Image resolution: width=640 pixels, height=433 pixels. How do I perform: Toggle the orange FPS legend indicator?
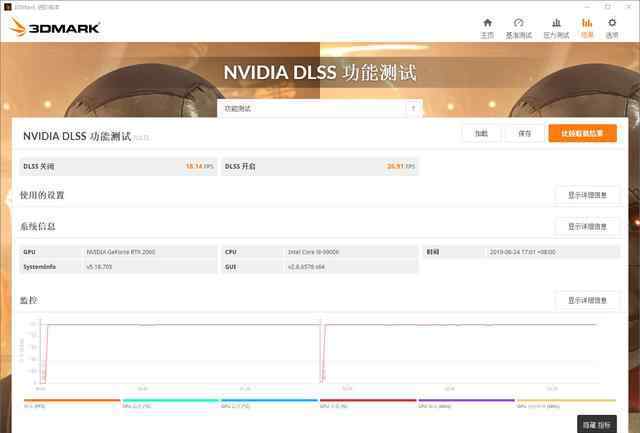(x=72, y=404)
